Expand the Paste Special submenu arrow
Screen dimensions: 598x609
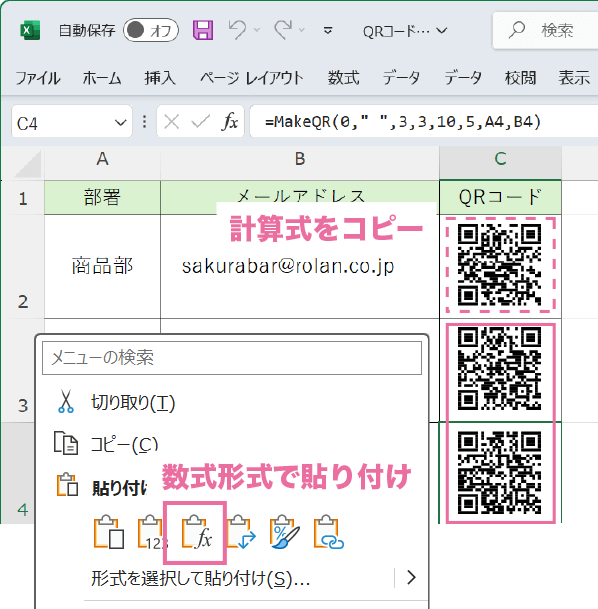click(411, 578)
